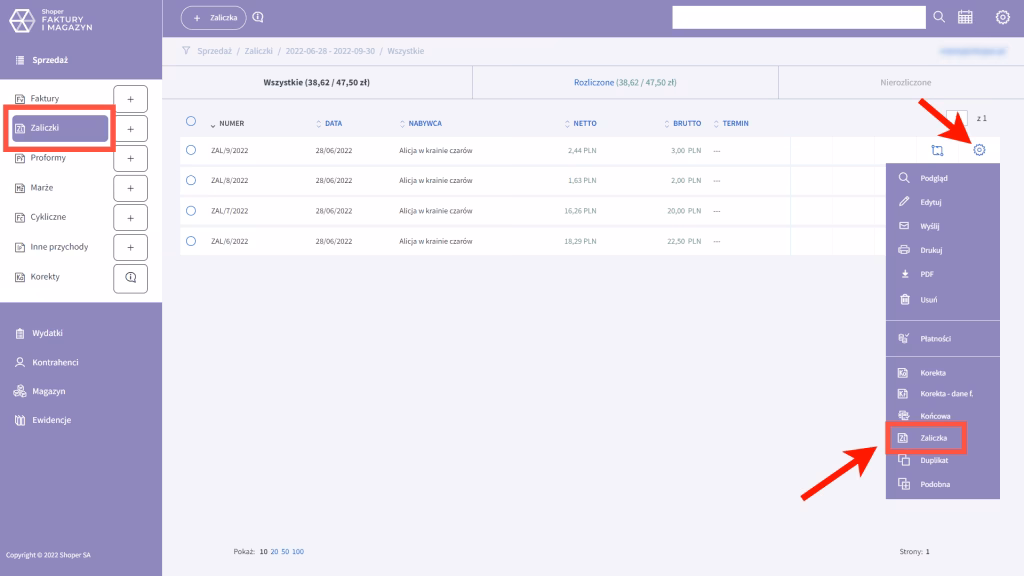The height and width of the screenshot is (576, 1024).
Task: Toggle the select-all circle in table header
Action: click(191, 121)
